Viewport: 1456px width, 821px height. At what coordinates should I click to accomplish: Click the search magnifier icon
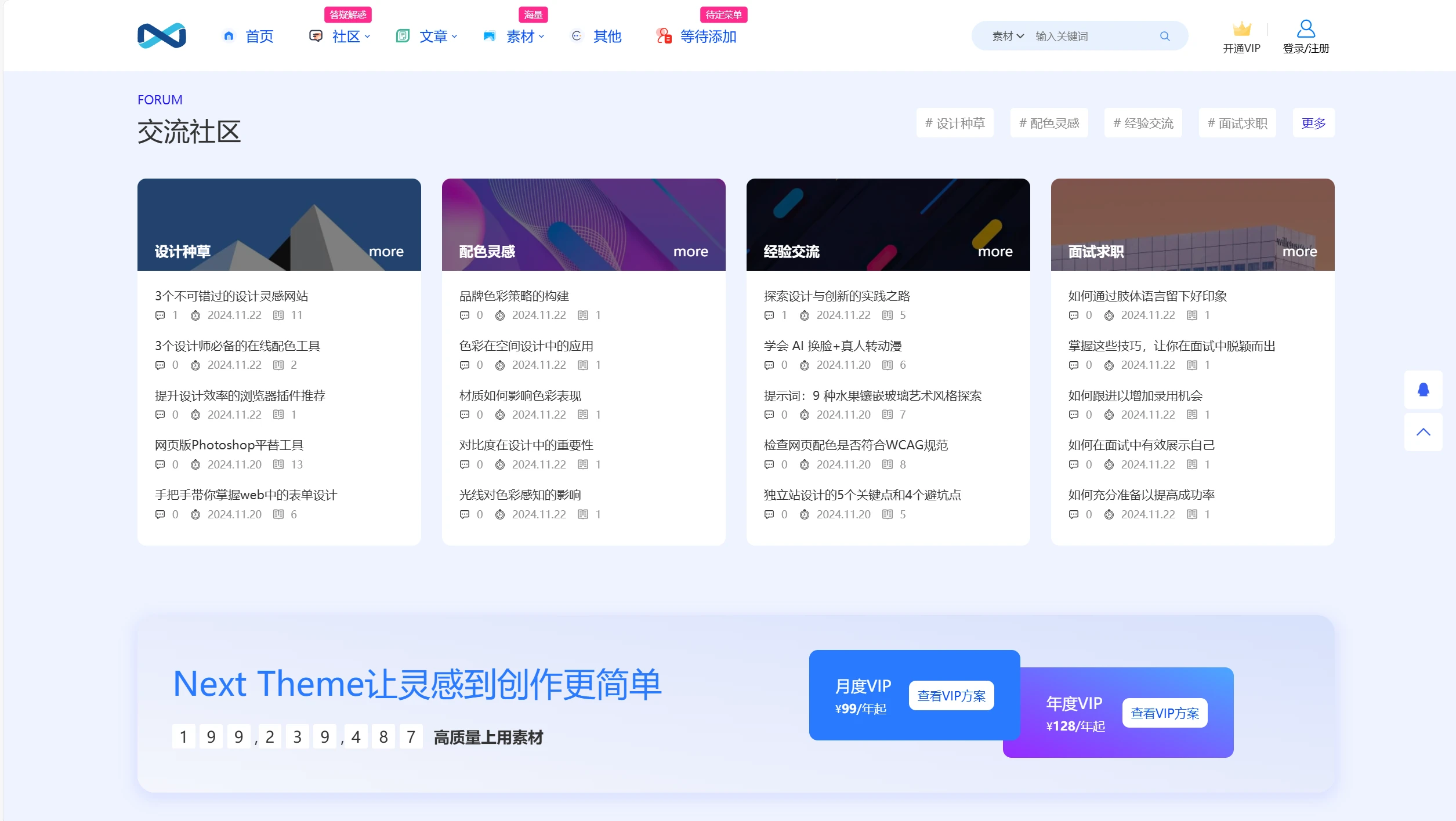click(x=1164, y=36)
